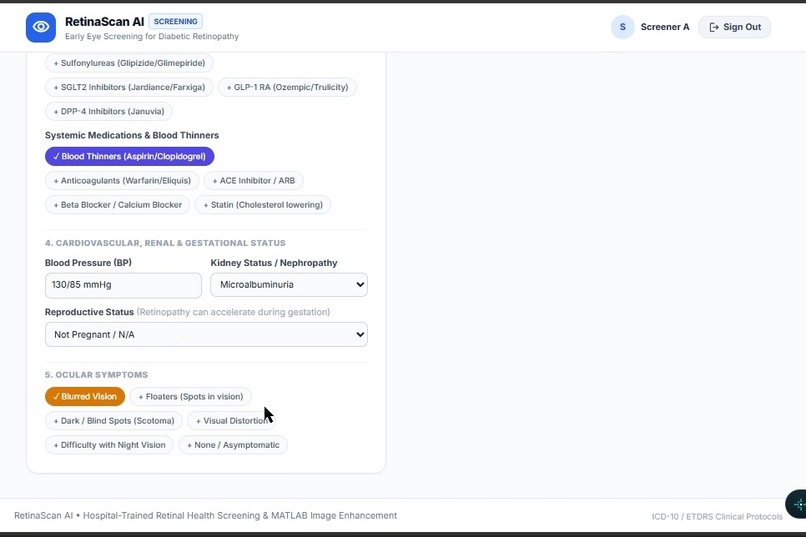Toggle off the Blurred Vision symptom
This screenshot has width=806, height=537.
pyautogui.click(x=85, y=396)
